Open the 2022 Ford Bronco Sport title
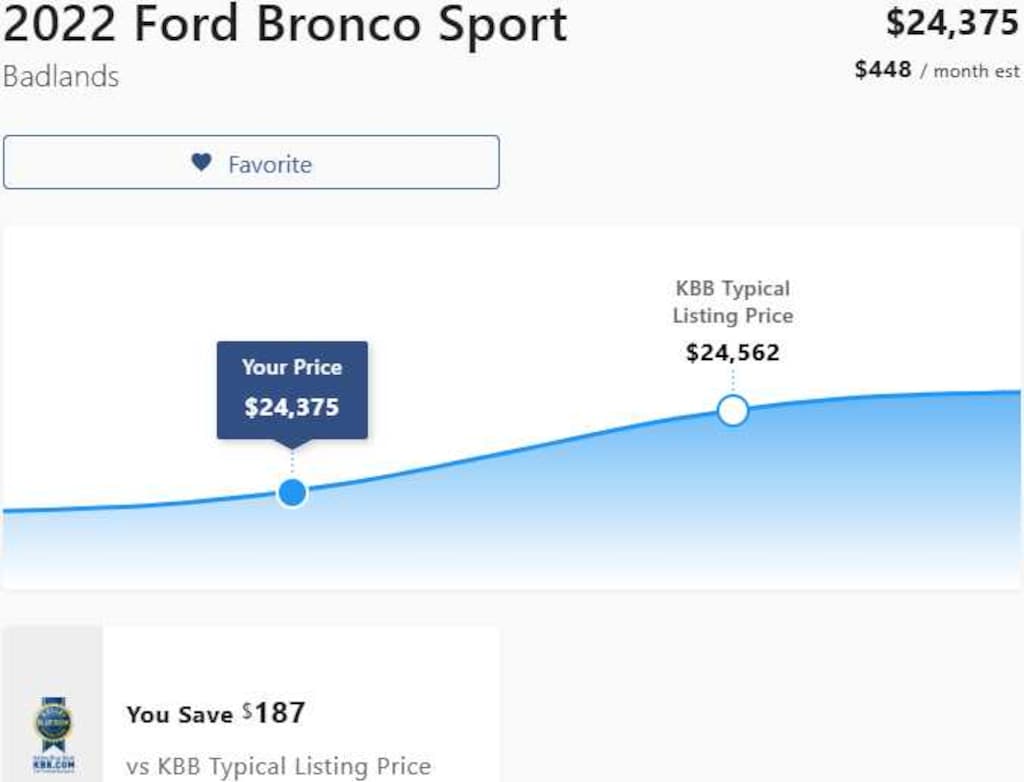Viewport: 1024px width, 782px height. click(x=283, y=25)
